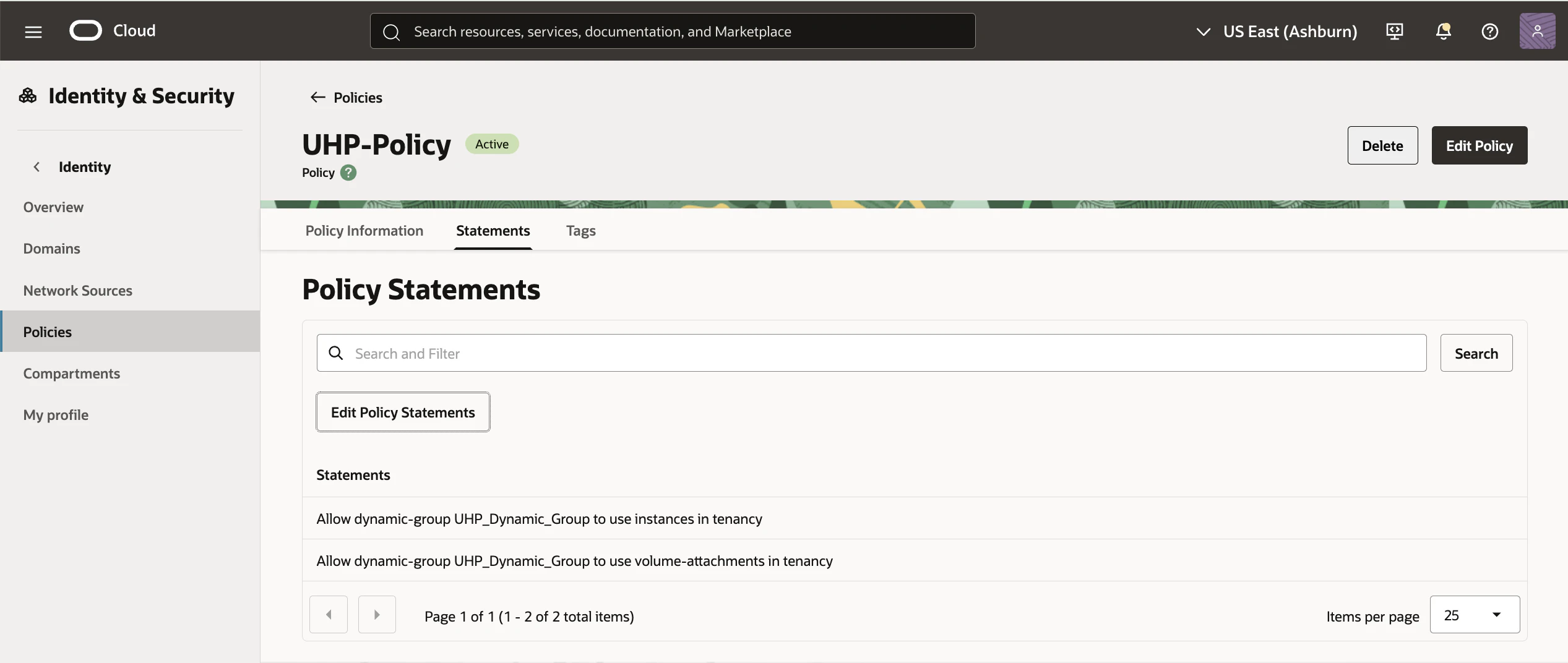Screen dimensions: 1568x663
Task: Open the Cloud Shell developer tools icon
Action: (x=1395, y=31)
